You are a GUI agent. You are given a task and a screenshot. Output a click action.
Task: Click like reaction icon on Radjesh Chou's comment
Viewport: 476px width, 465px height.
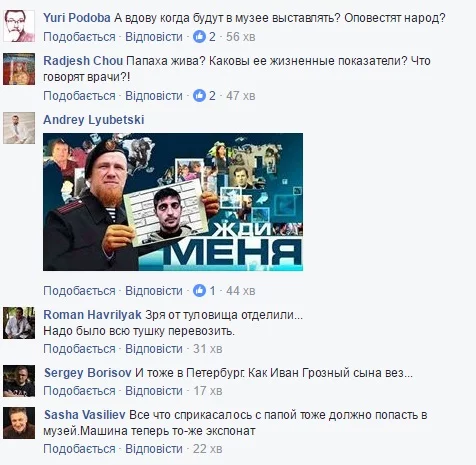[199, 96]
